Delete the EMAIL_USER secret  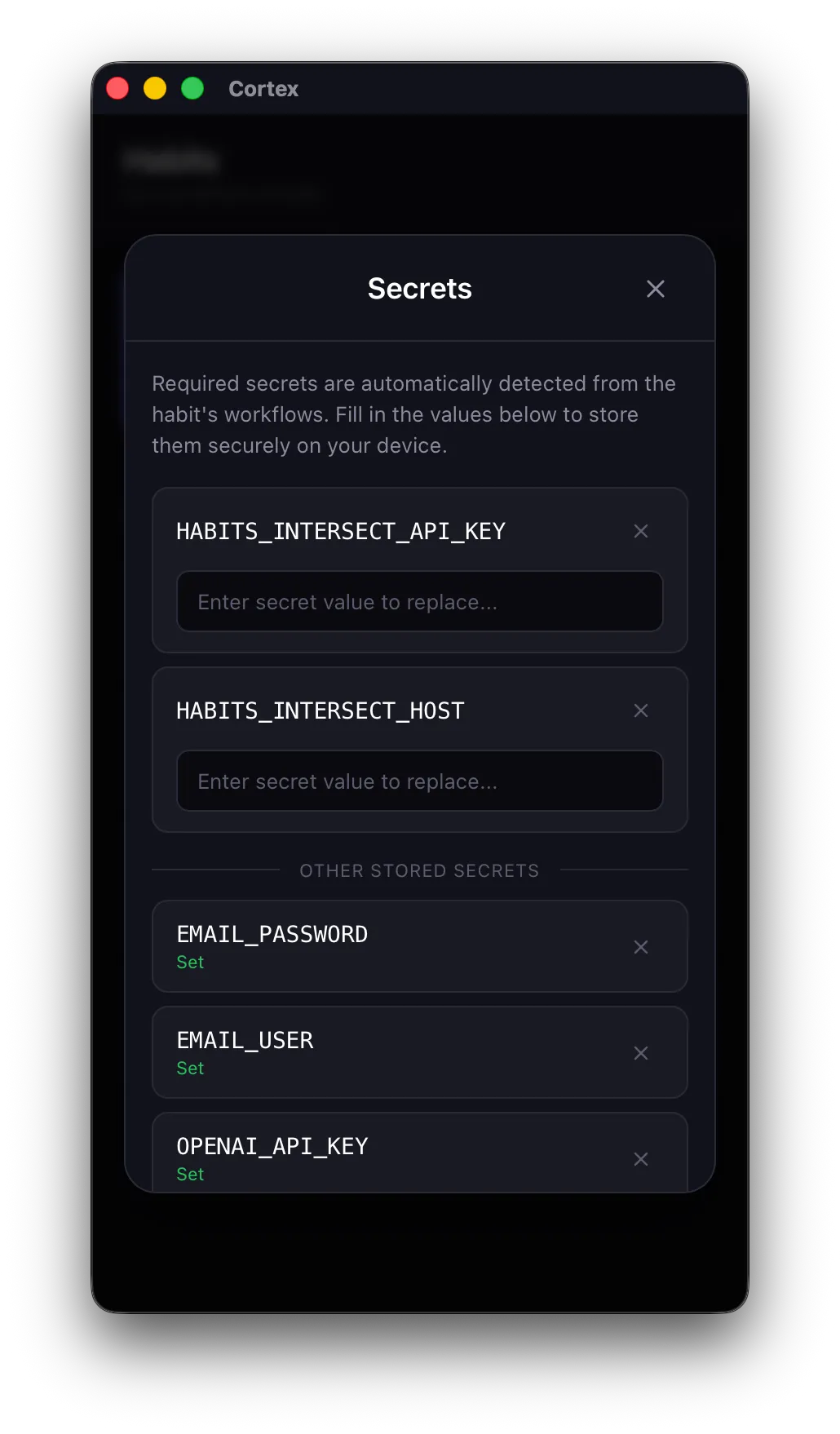pos(641,1053)
